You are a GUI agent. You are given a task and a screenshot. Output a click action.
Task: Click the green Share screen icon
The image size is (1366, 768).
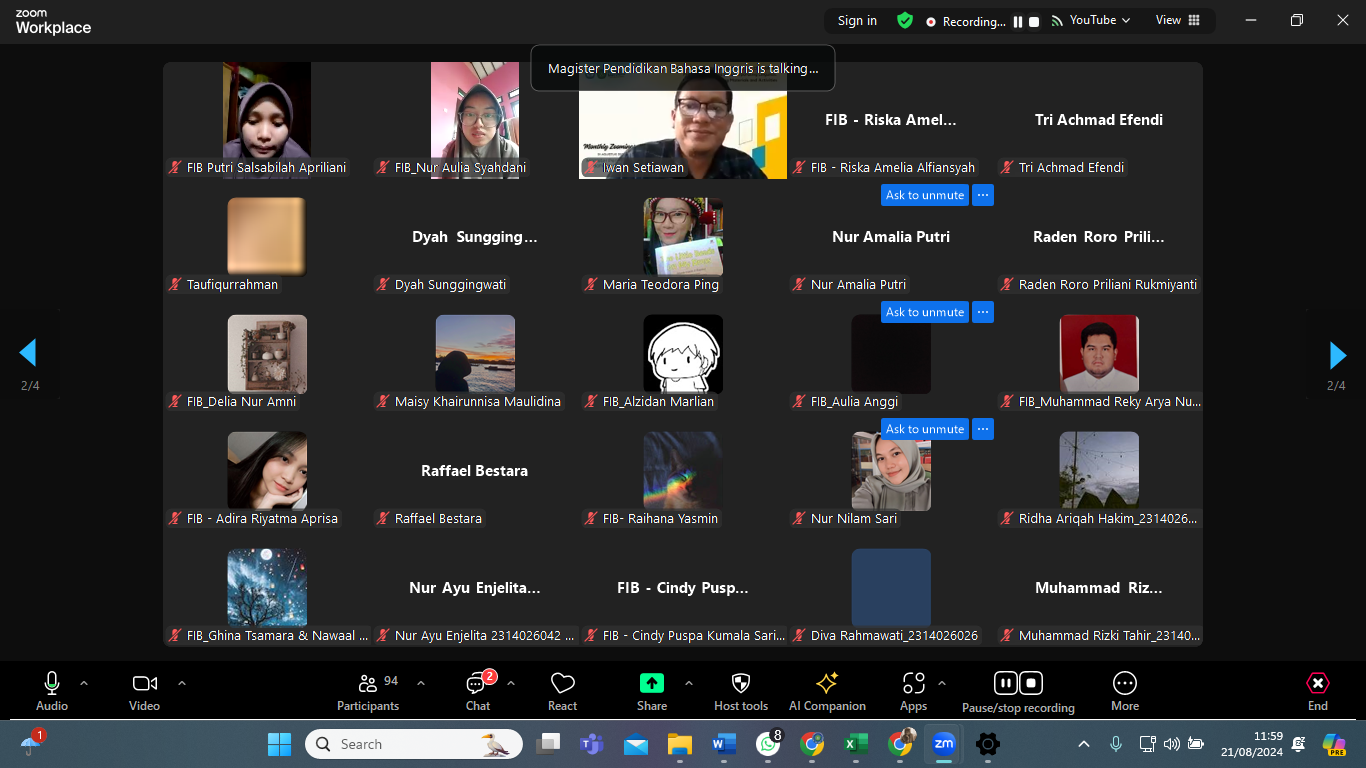652,683
